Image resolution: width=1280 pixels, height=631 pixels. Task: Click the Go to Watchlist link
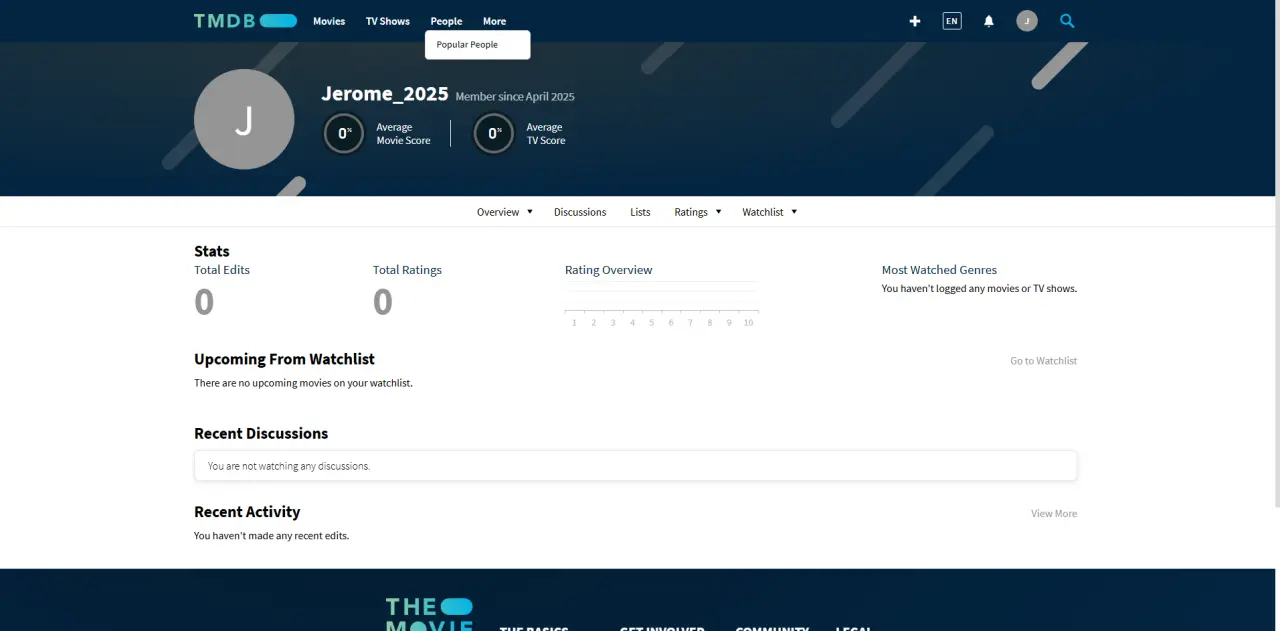(1043, 361)
